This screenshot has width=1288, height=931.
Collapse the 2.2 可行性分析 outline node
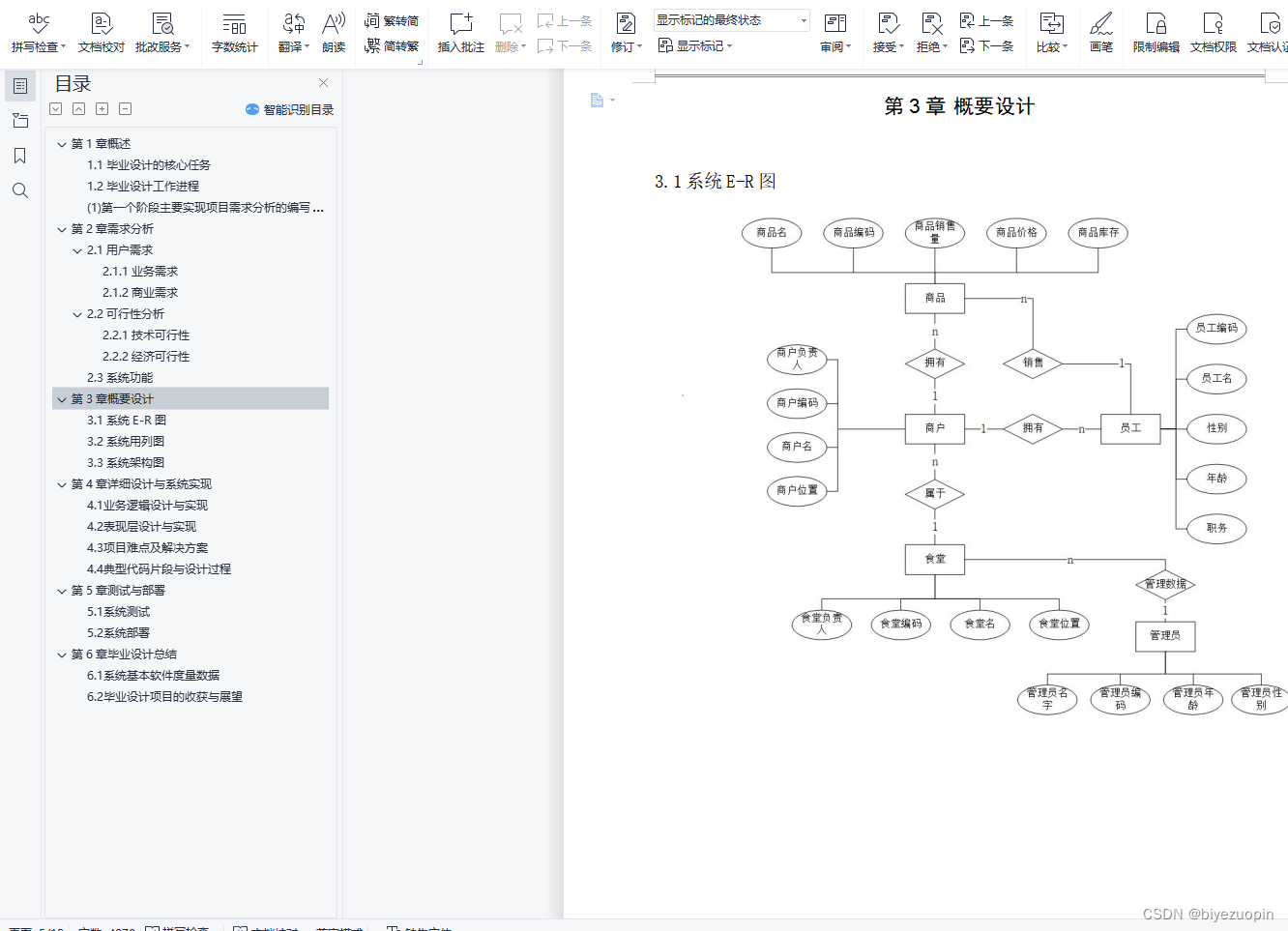point(77,314)
